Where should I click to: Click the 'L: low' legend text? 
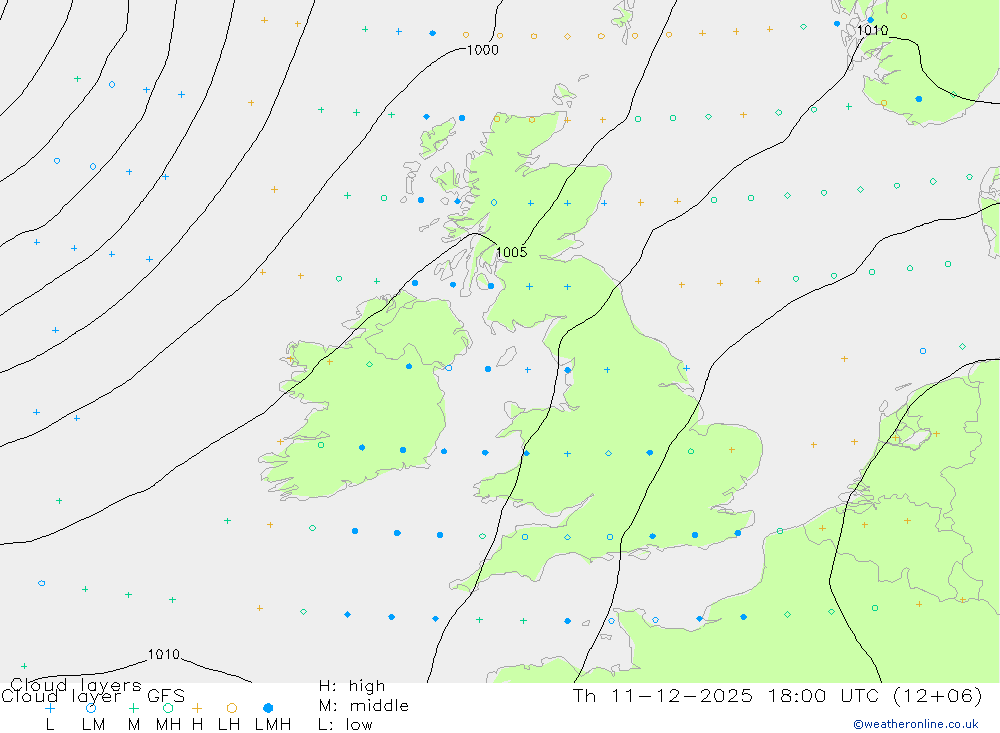click(345, 725)
